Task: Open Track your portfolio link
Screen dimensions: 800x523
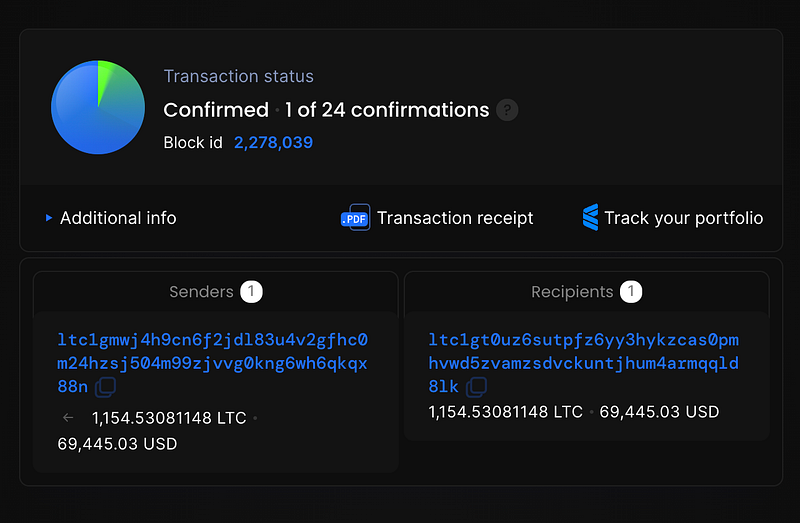Action: [683, 218]
